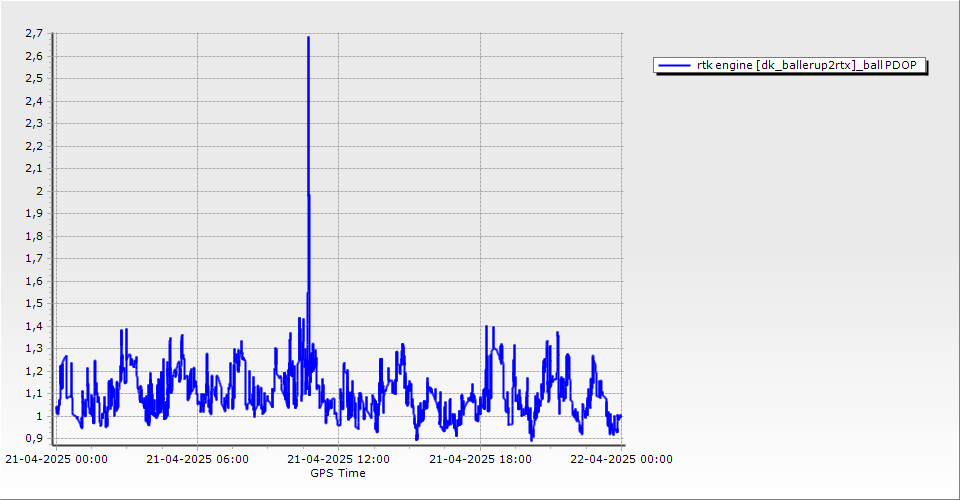The image size is (960, 500).
Task: Click the blue line sample in legend
Action: (x=674, y=65)
